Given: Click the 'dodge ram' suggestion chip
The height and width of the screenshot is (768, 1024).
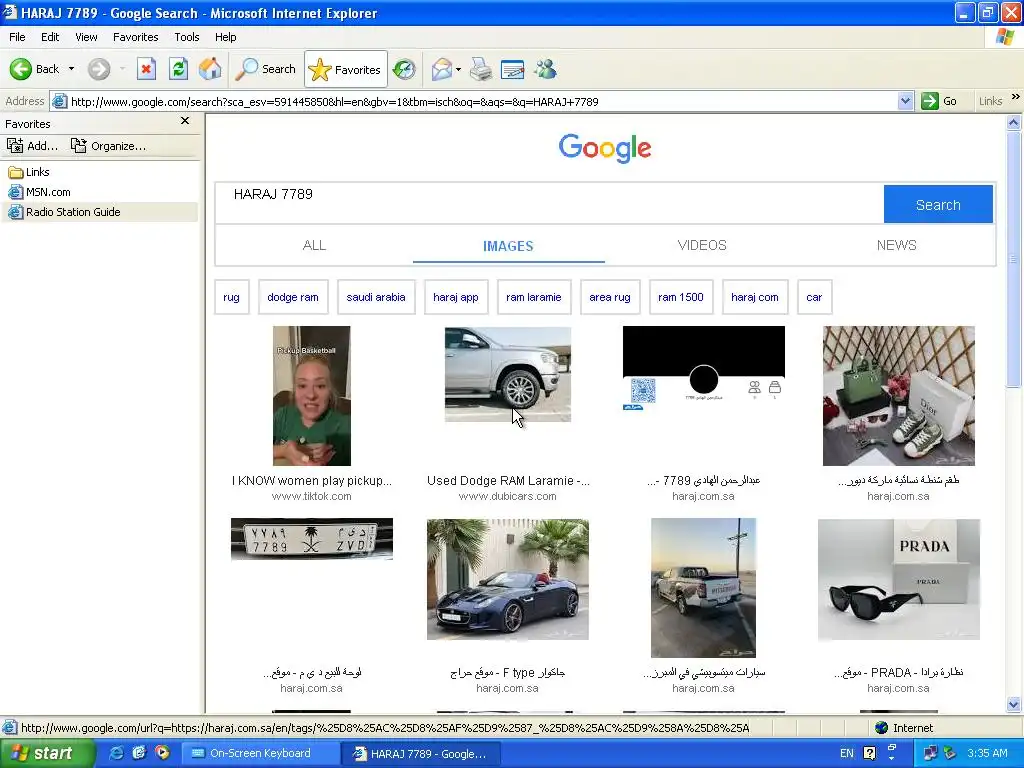Looking at the screenshot, I should click(x=293, y=297).
